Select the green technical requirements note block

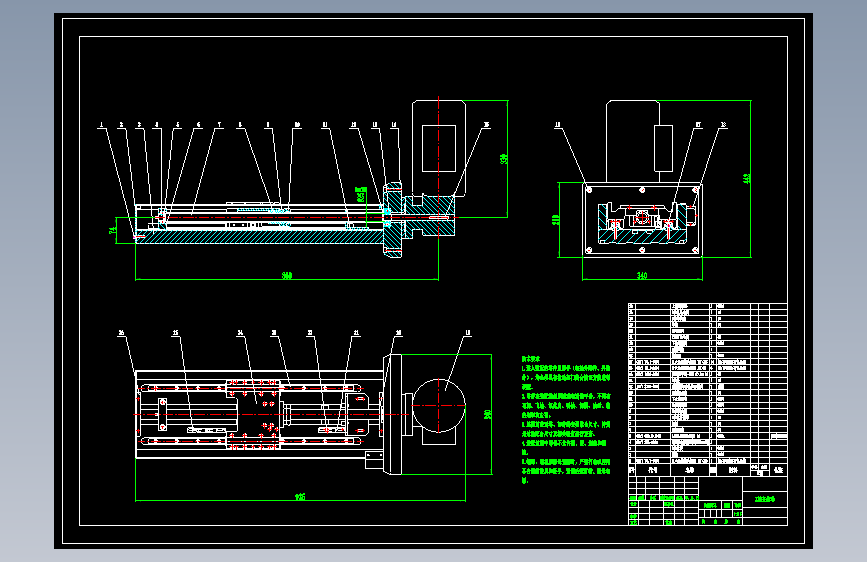(x=566, y=420)
